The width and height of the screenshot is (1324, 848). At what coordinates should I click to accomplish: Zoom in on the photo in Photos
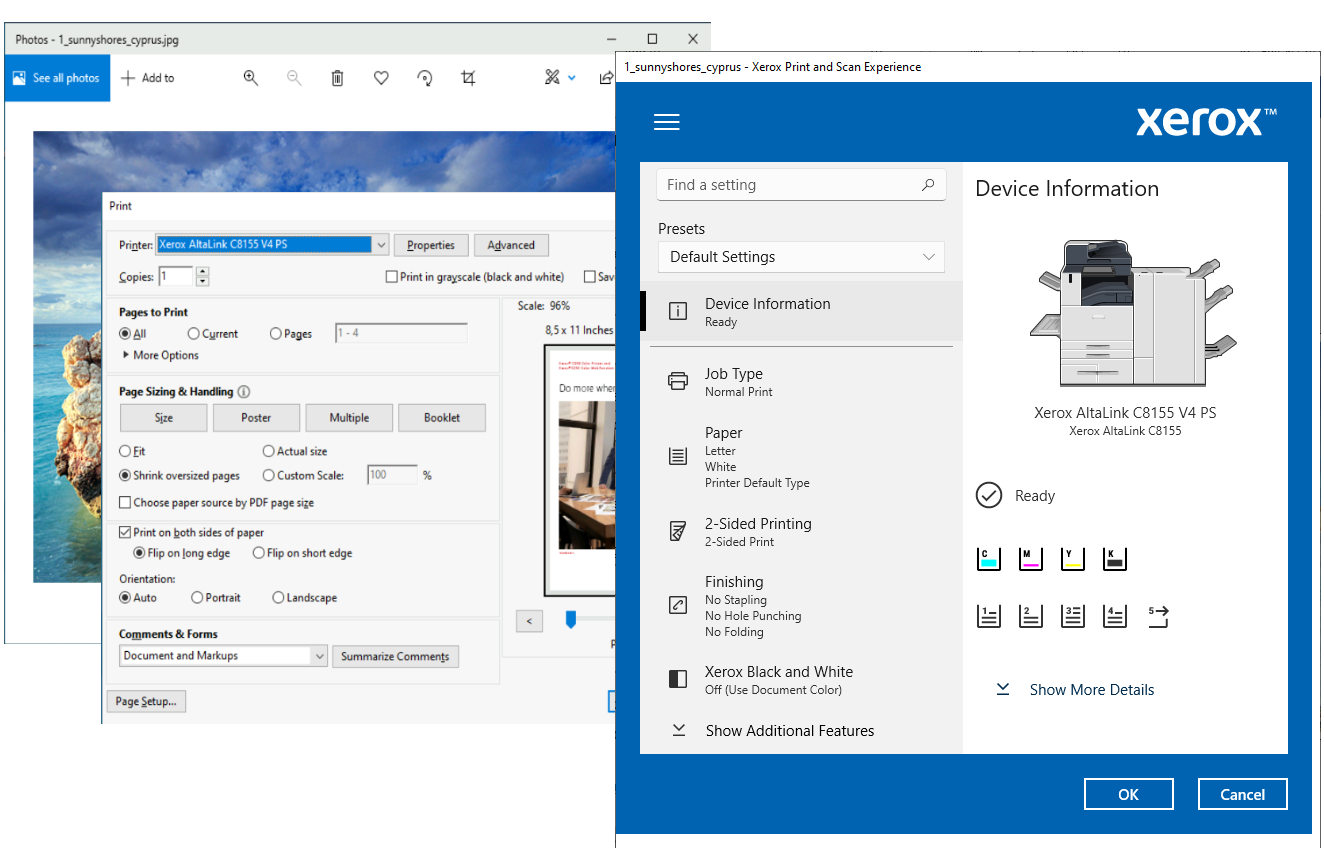(x=251, y=78)
